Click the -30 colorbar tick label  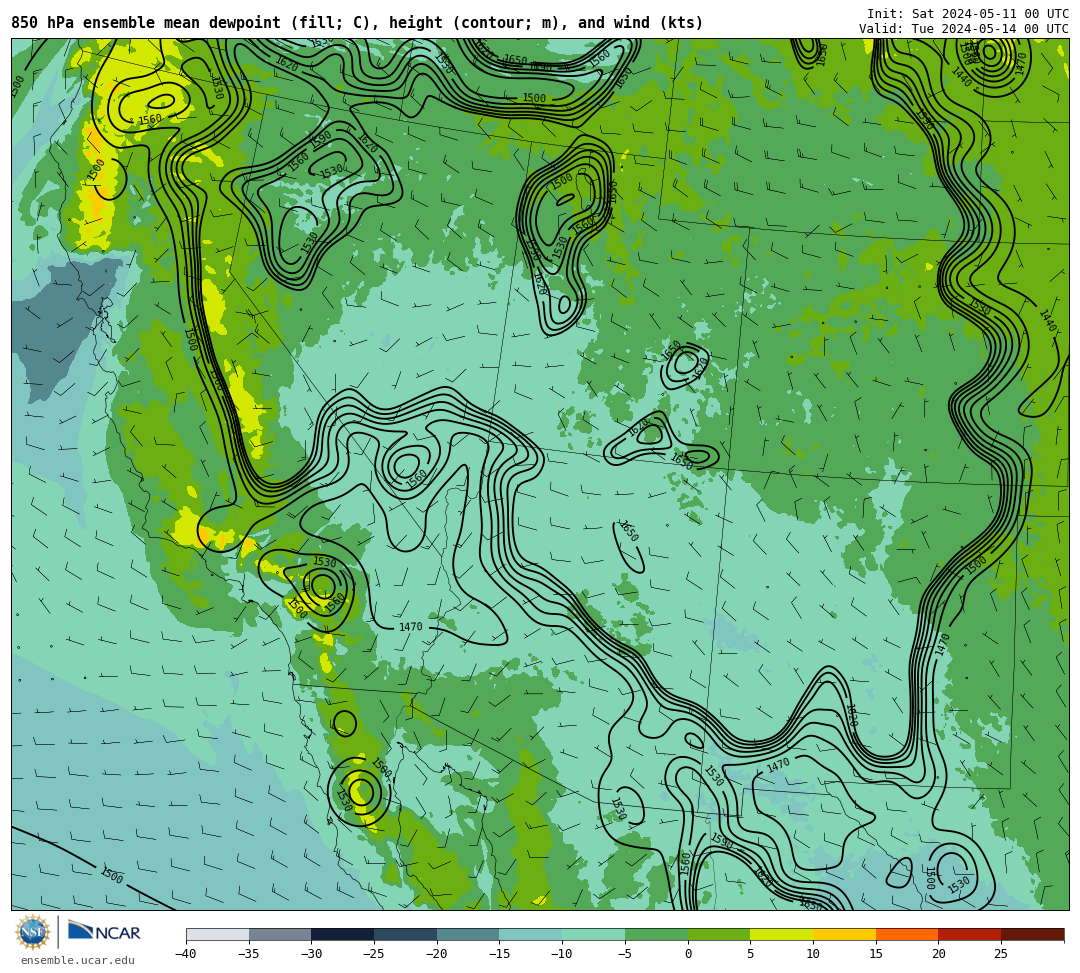pyautogui.click(x=311, y=954)
